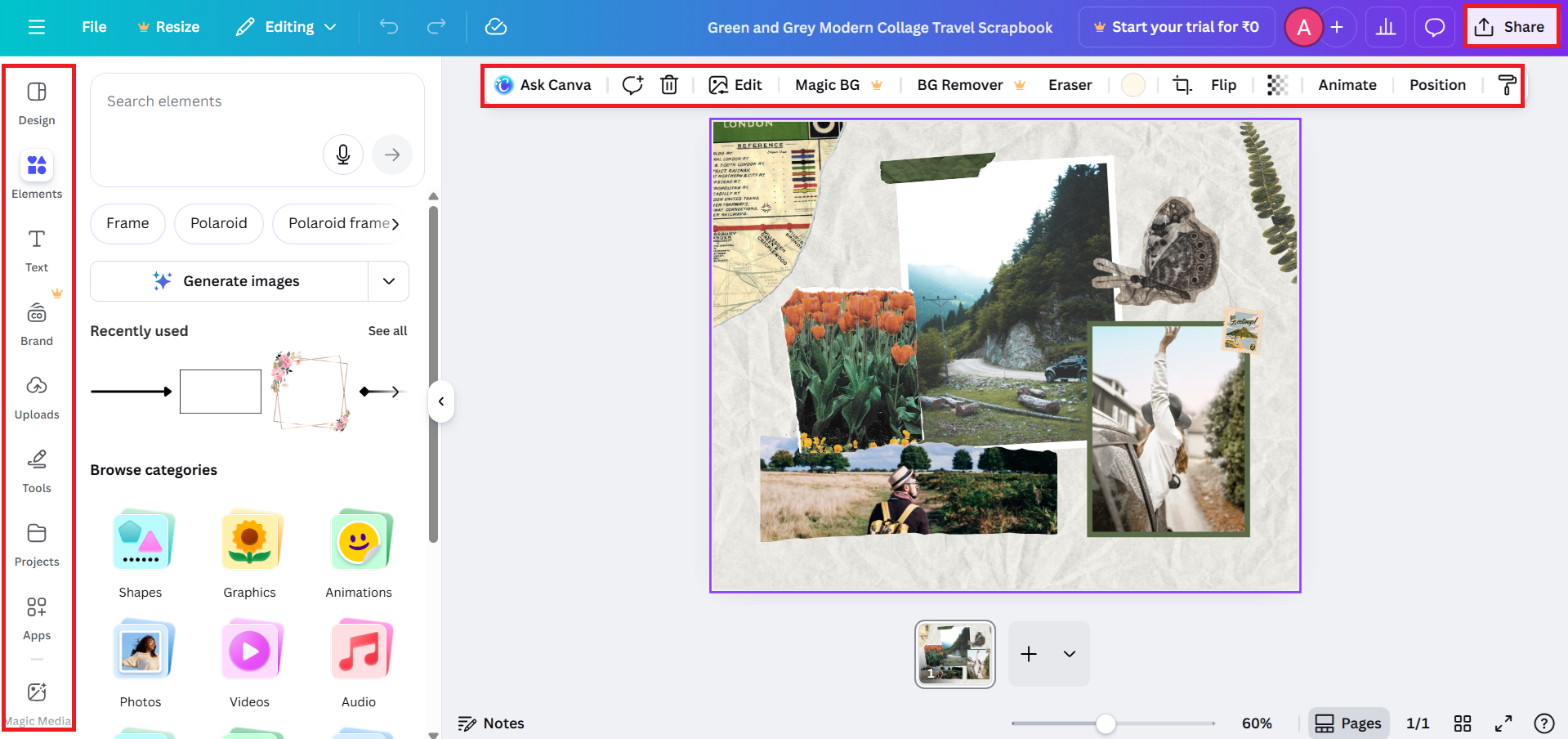Viewport: 1568px width, 739px height.
Task: Select the page 1 thumbnail
Action: 954,653
